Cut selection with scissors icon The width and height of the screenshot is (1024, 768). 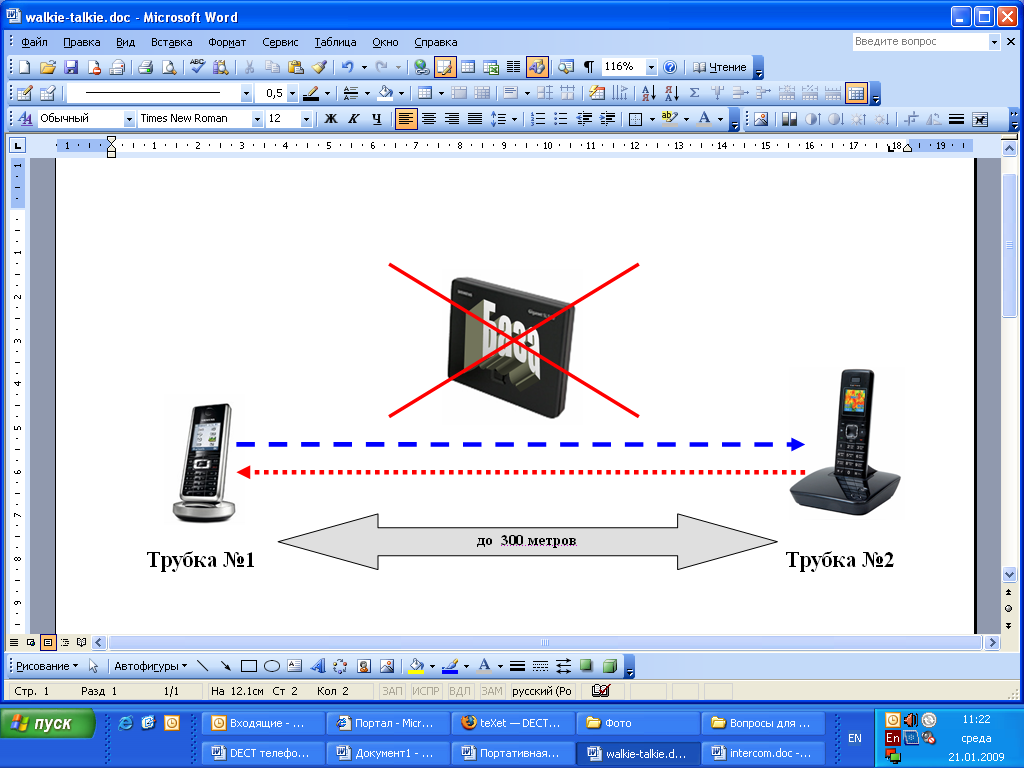click(x=249, y=67)
